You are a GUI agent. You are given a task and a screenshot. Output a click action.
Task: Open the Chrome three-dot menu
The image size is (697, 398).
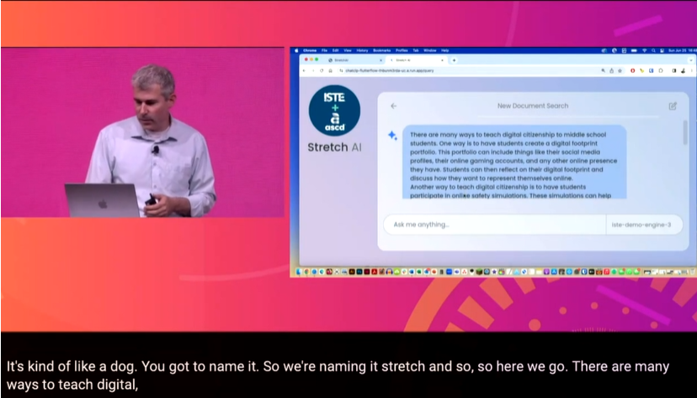(691, 71)
